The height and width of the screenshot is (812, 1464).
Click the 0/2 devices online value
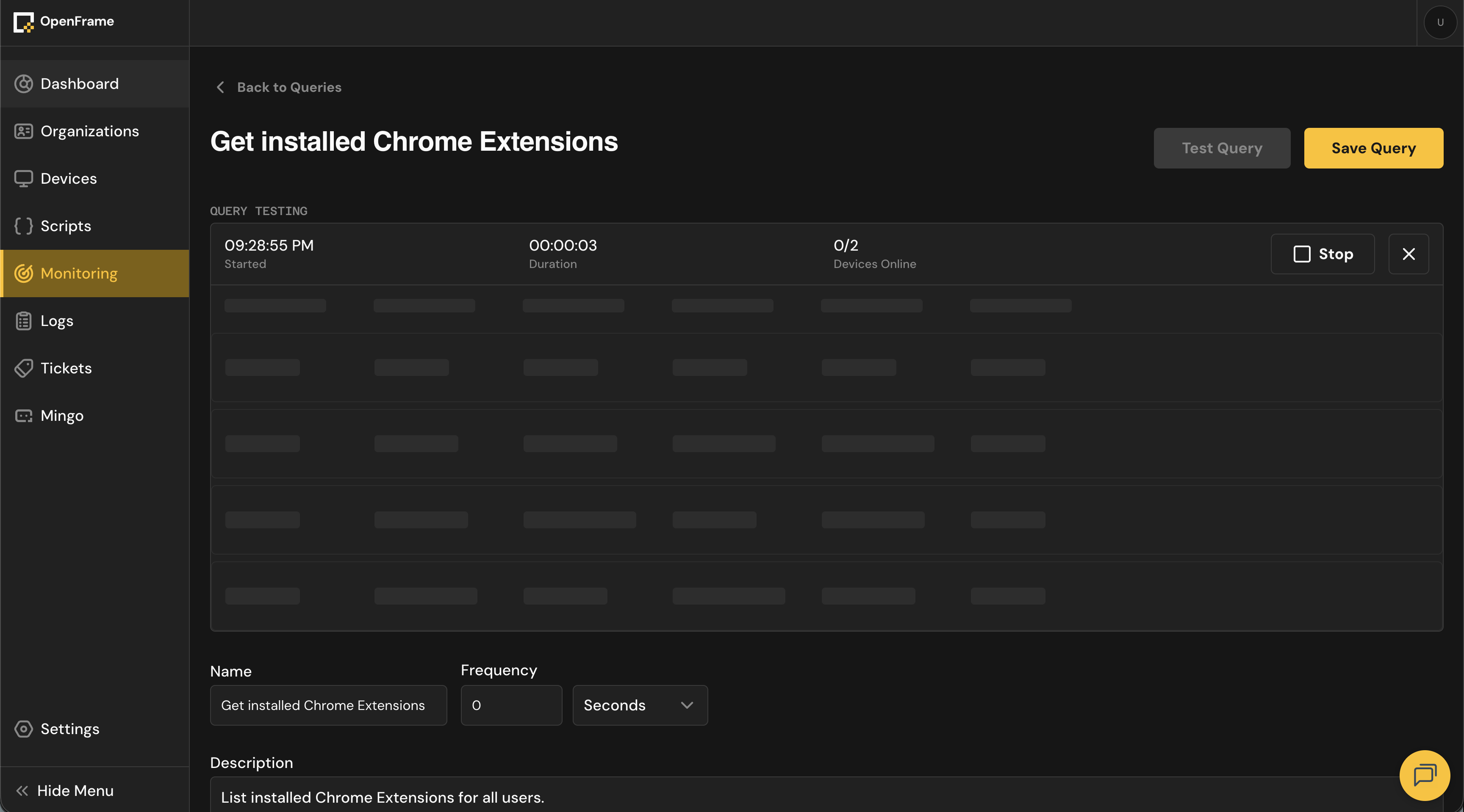pos(846,245)
